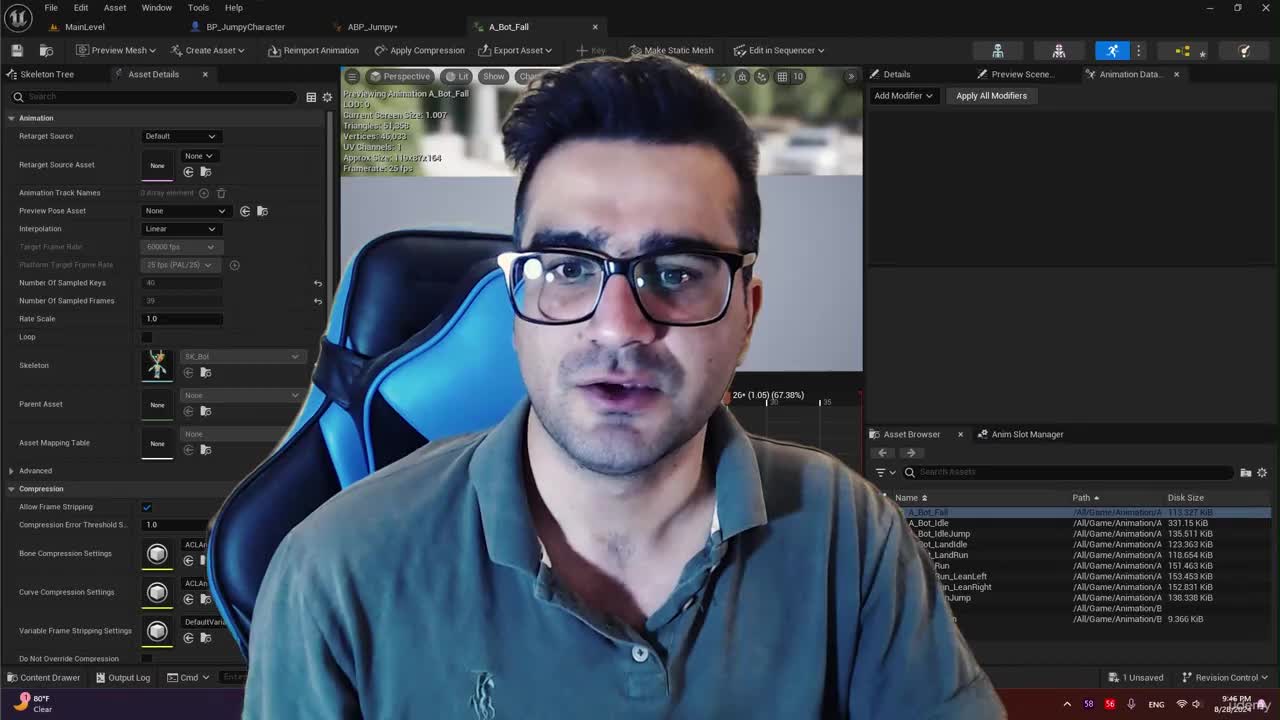Viewport: 1280px width, 720px height.
Task: Open Retarget Source dropdown
Action: [180, 136]
